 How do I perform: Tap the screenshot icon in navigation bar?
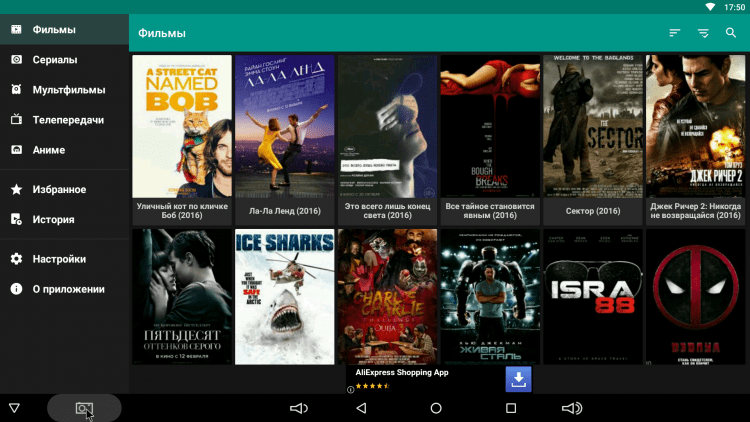[84, 408]
